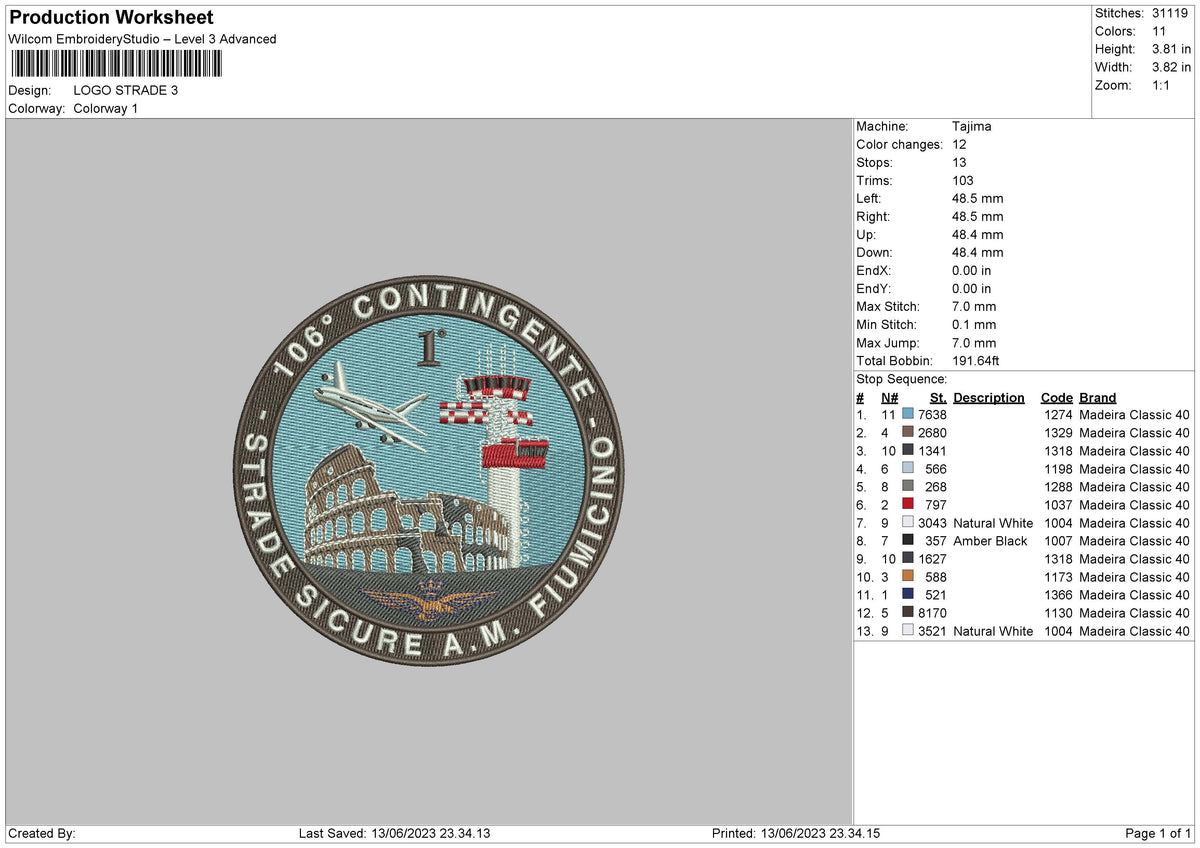This screenshot has width=1200, height=848.
Task: Click the Up value '48.4 mm'
Action: [978, 235]
